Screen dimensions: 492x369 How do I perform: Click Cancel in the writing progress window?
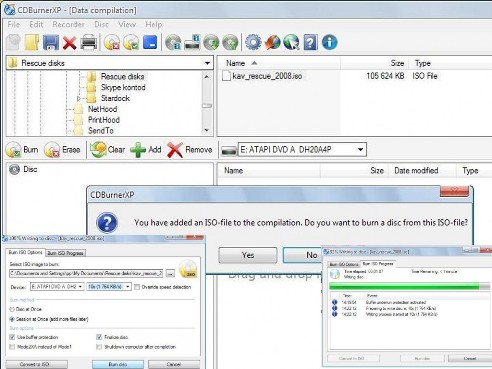[470, 359]
